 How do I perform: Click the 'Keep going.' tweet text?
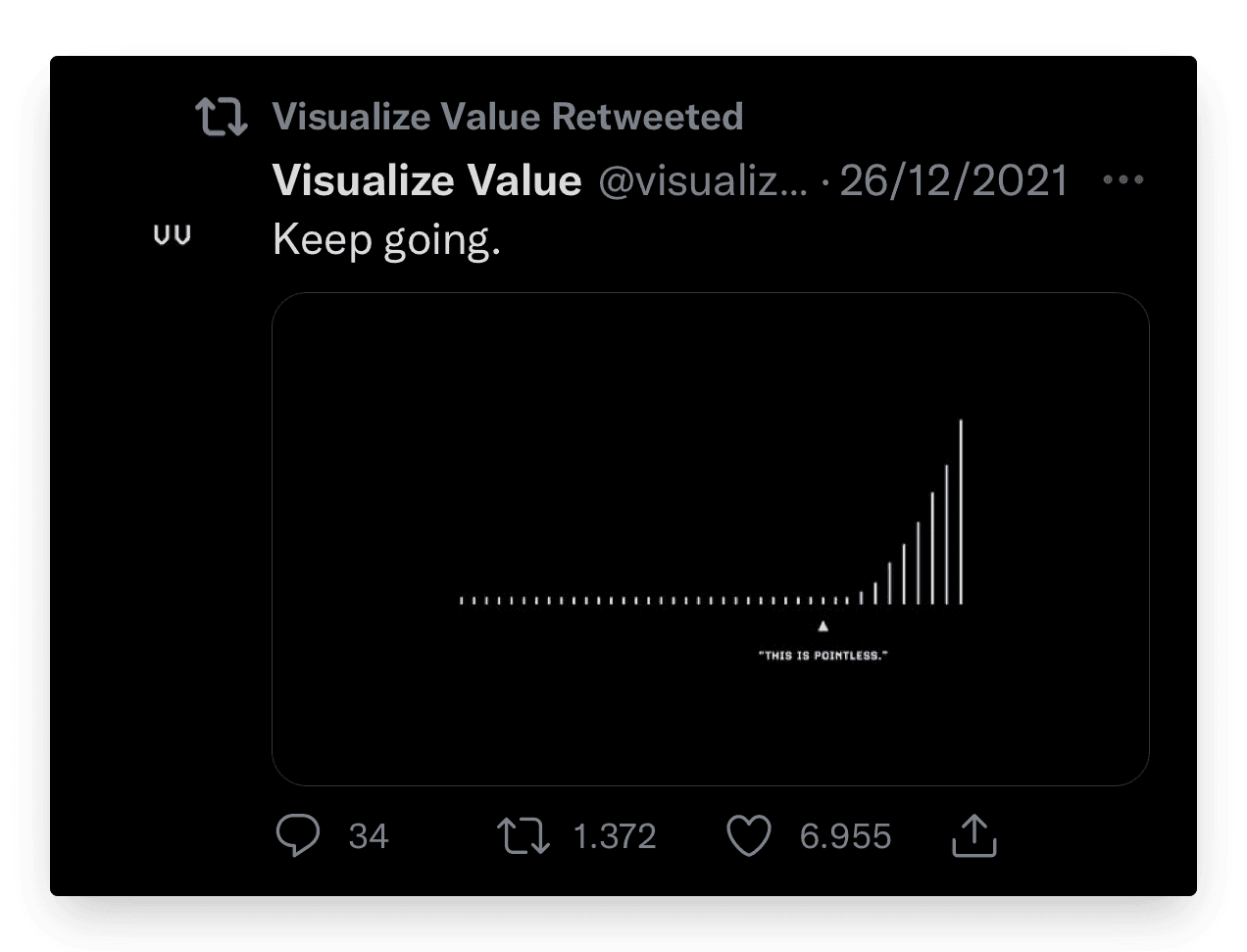pyautogui.click(x=386, y=239)
